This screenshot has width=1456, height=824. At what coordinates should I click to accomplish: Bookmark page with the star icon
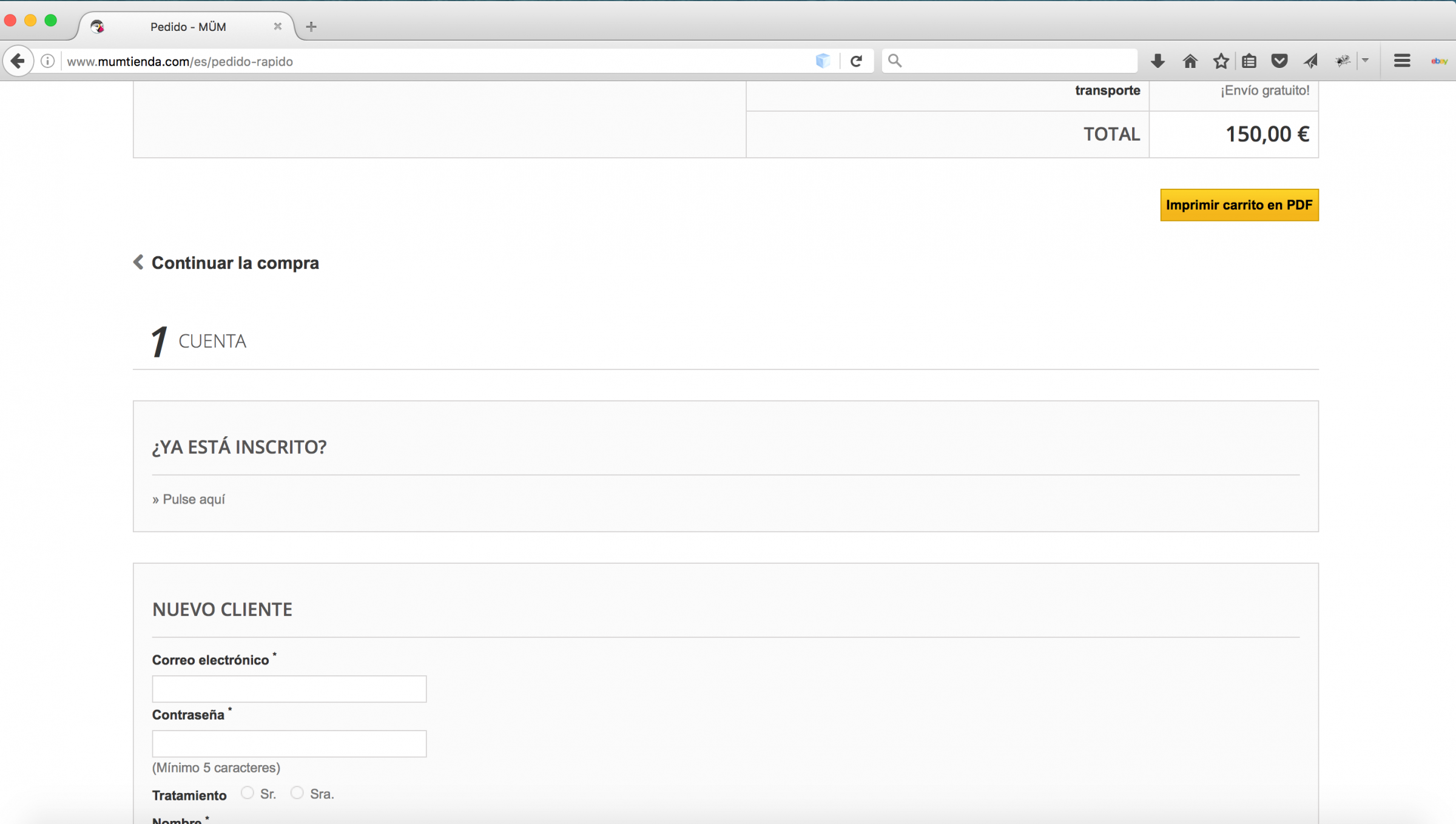coord(1221,61)
